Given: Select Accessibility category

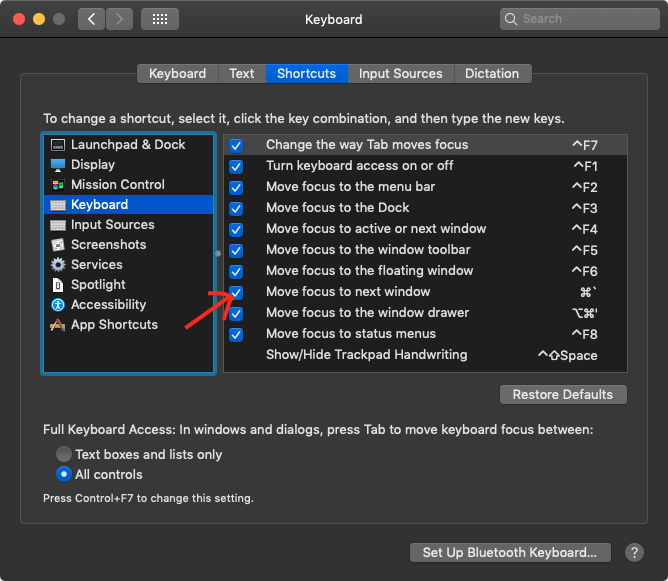Looking at the screenshot, I should click(128, 305).
